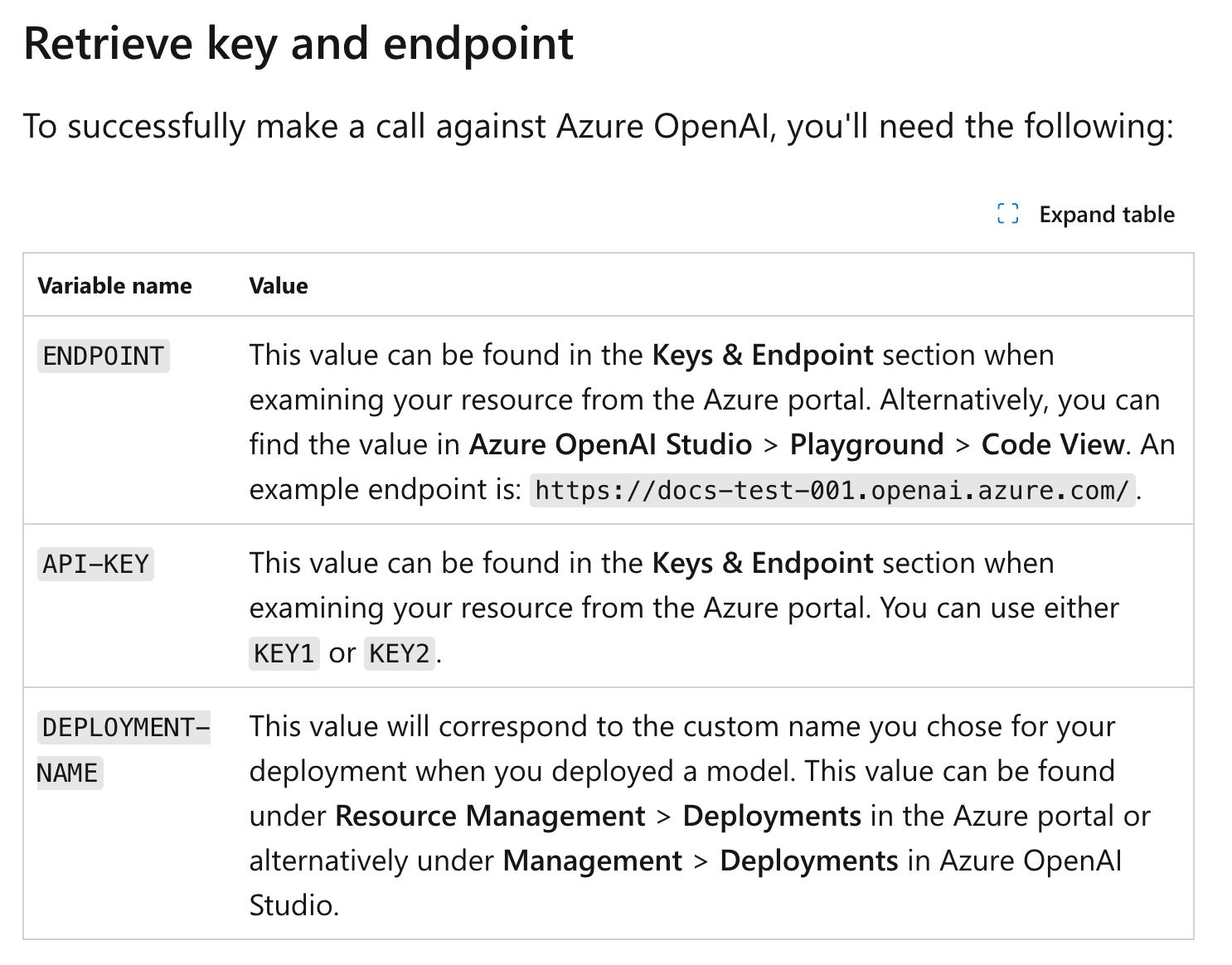Click bold Keys & Endpoint in API-KEY row
The image size is (1232, 965).
762,563
